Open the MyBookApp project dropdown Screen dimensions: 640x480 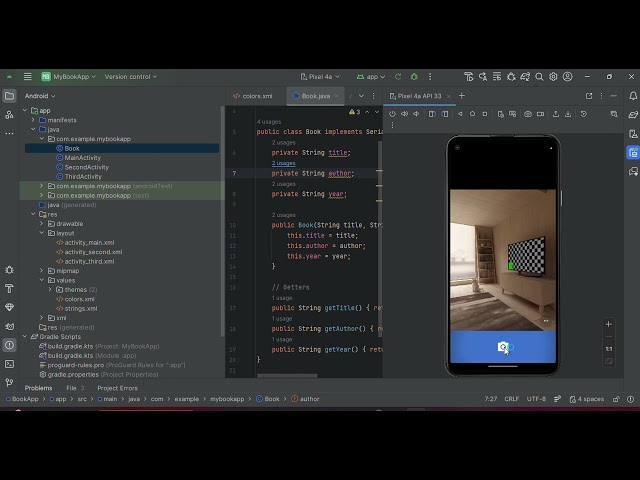point(69,77)
